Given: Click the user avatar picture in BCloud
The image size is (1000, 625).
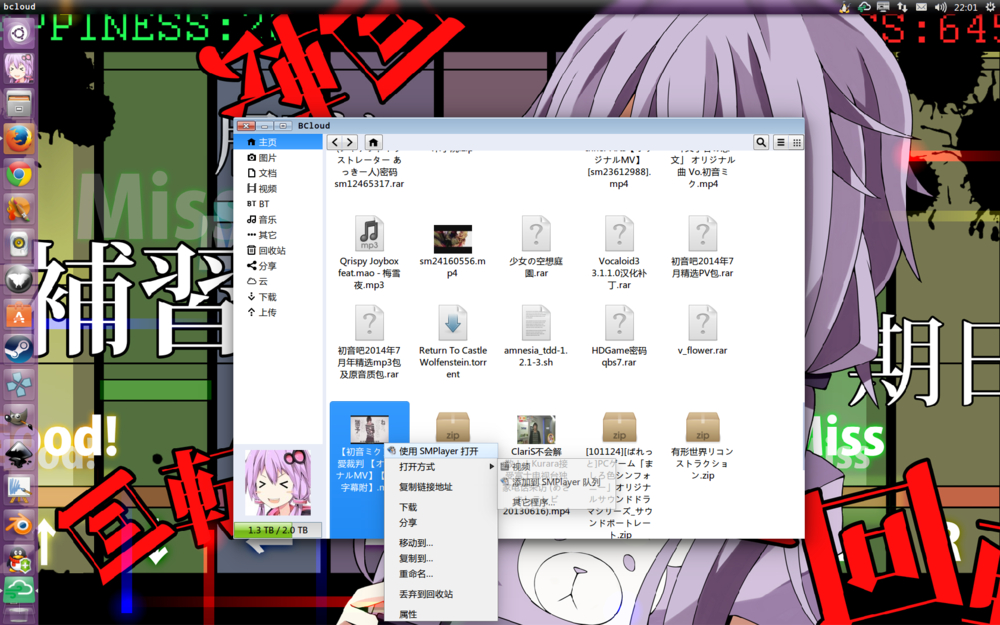Looking at the screenshot, I should [x=278, y=483].
